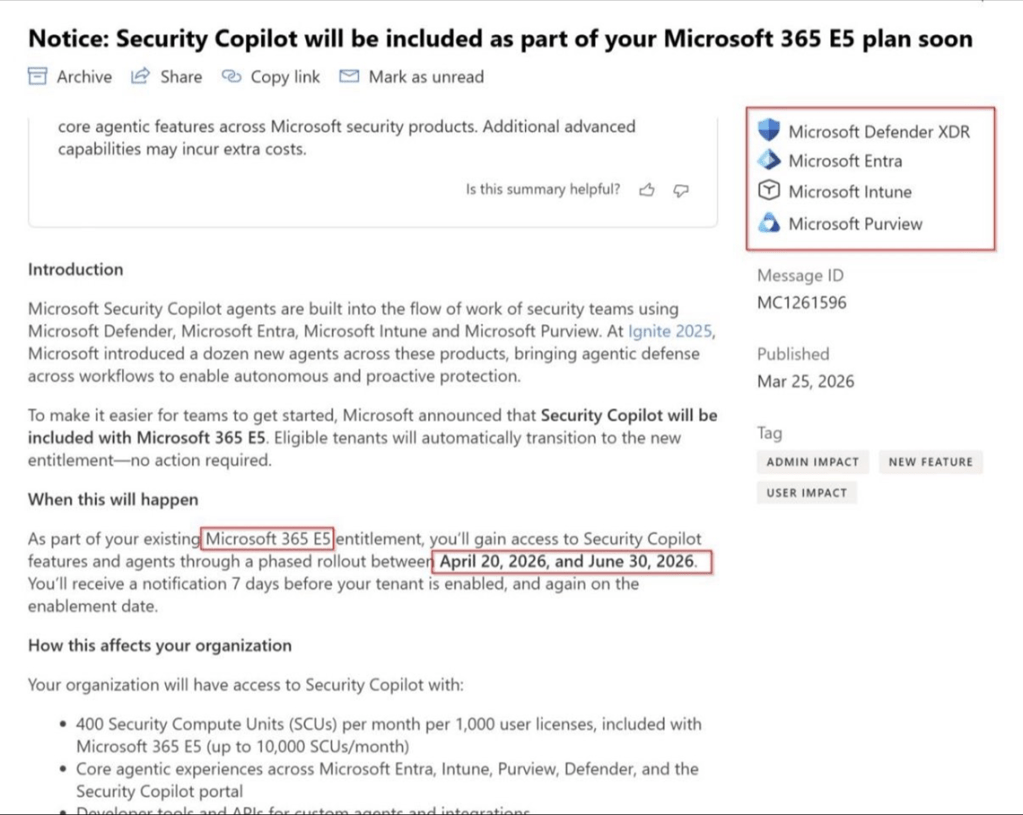Screen dimensions: 1023x815
Task: Click the Share text label
Action: 181,77
